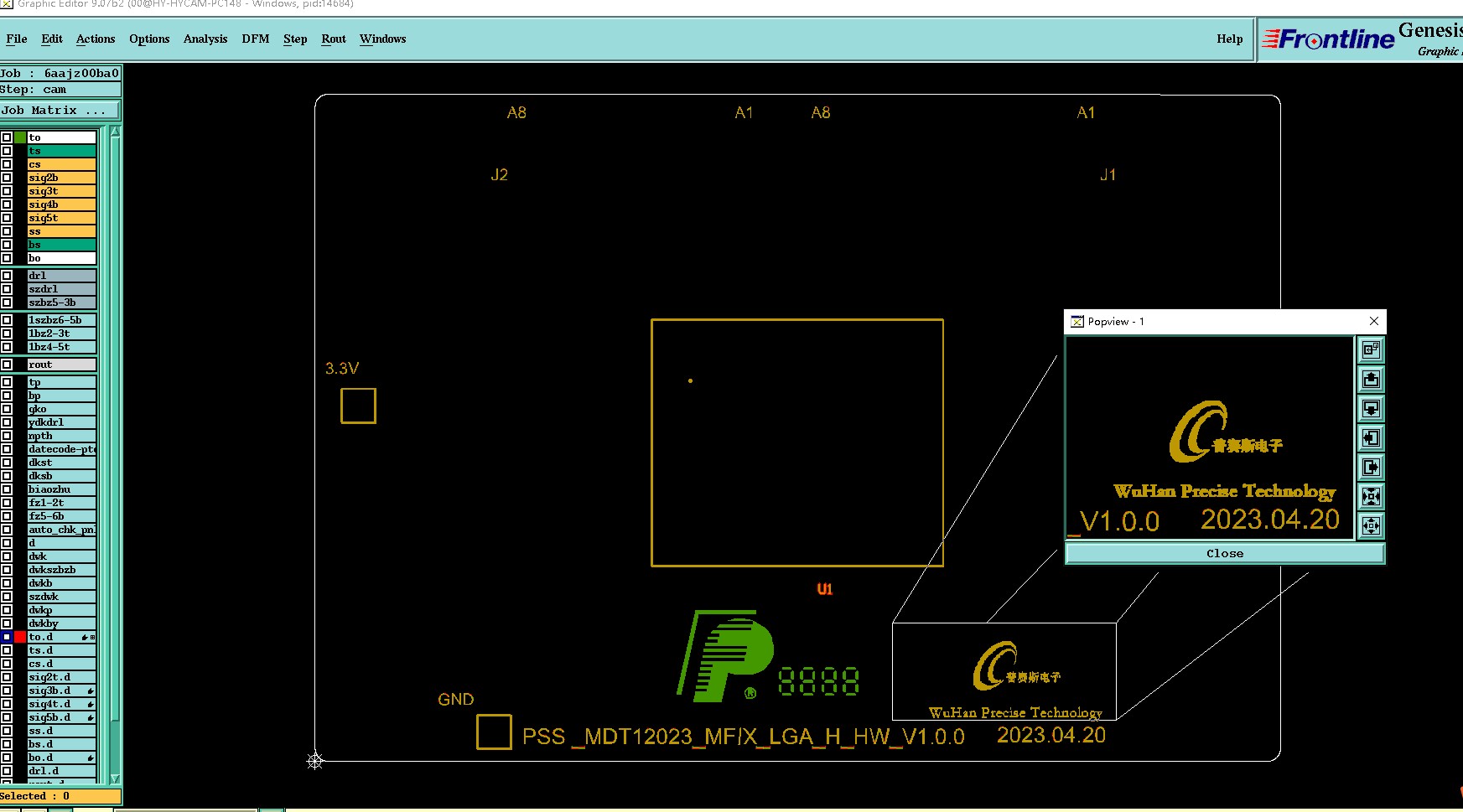Click the Popview zoom-in arrows icon

coord(1371,496)
